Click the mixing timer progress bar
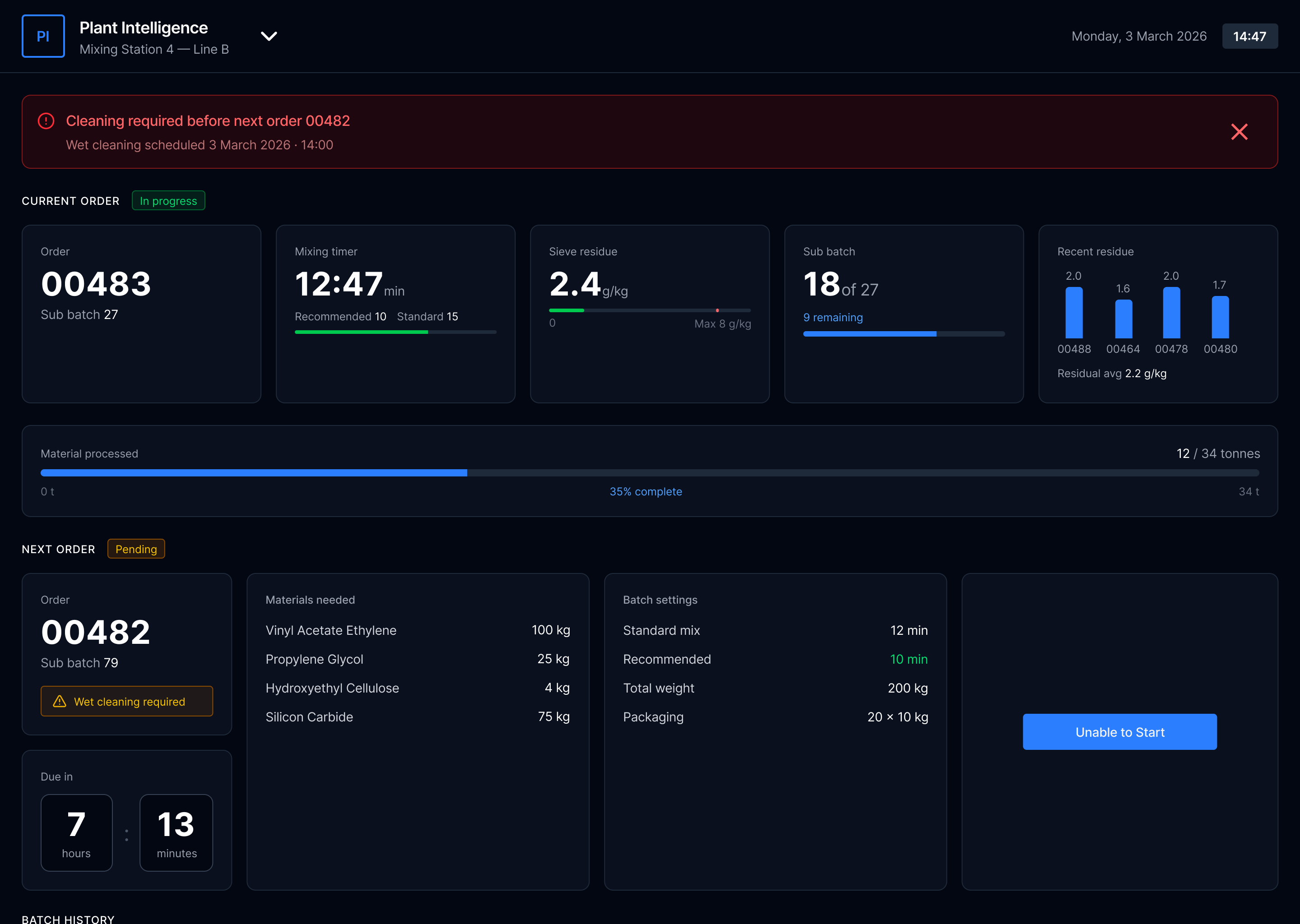Image resolution: width=1300 pixels, height=924 pixels. [x=395, y=332]
